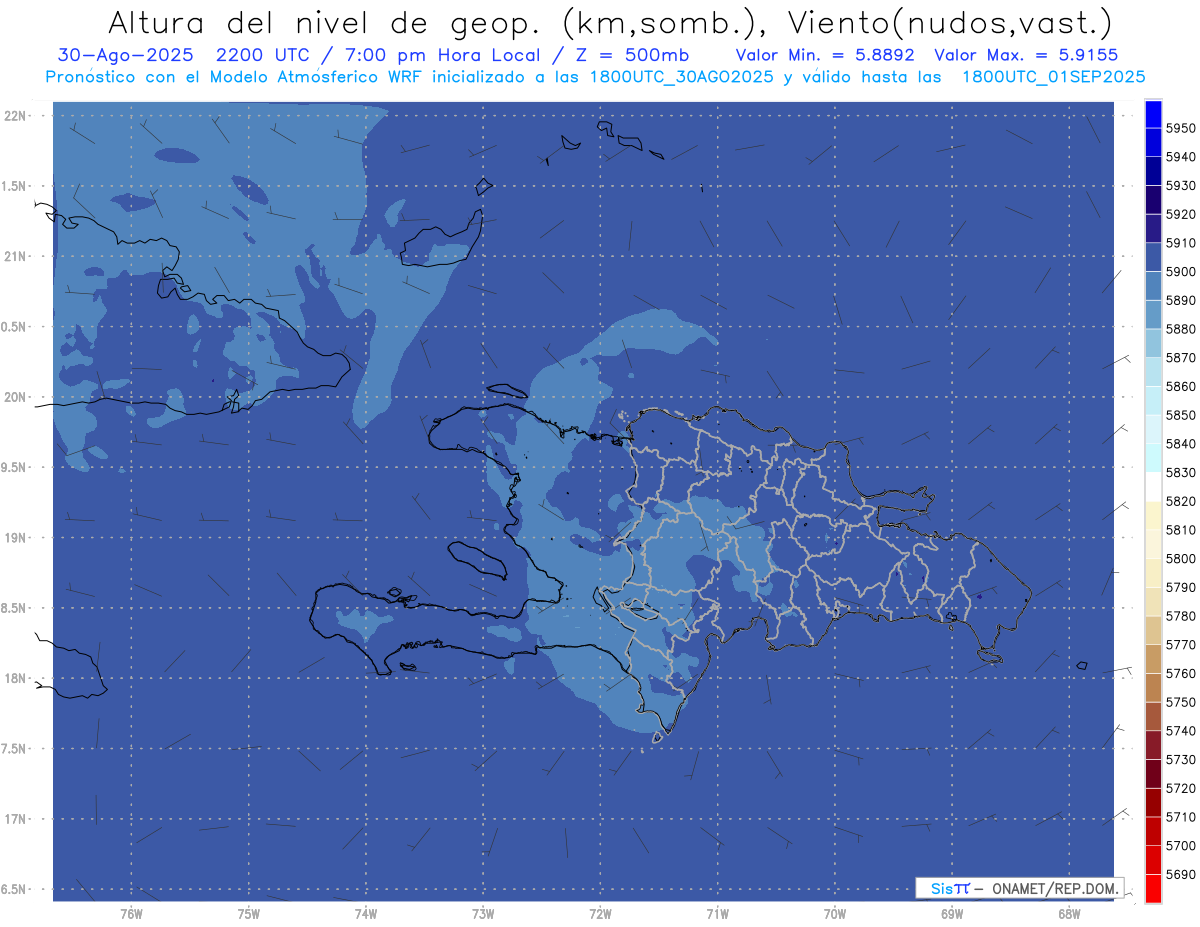Click the 5690 legend value
Viewport: 1200px width, 927px height.
coord(1180,874)
